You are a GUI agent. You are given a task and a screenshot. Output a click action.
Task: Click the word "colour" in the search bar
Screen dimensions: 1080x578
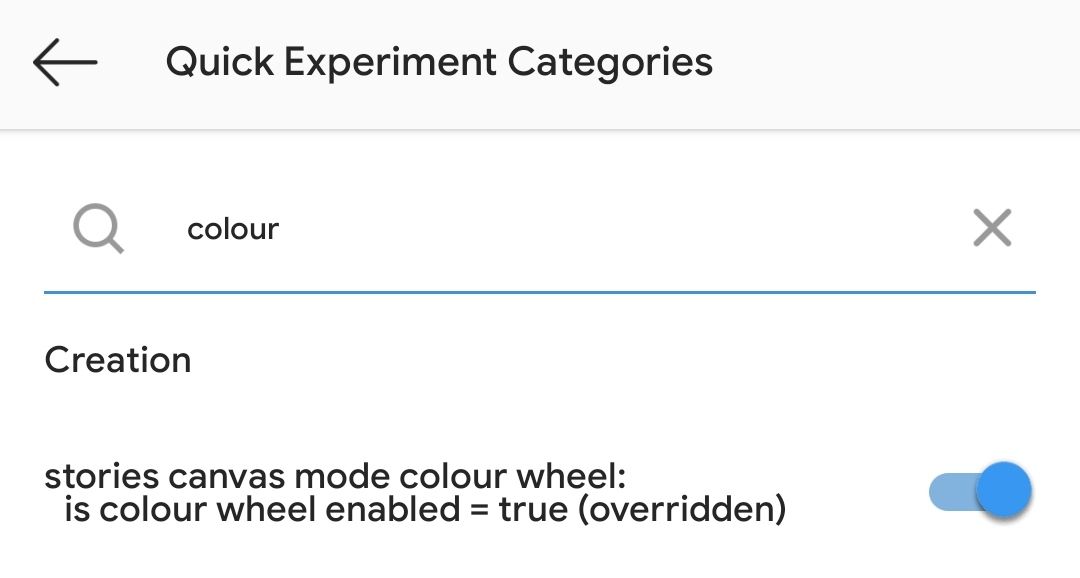click(233, 230)
